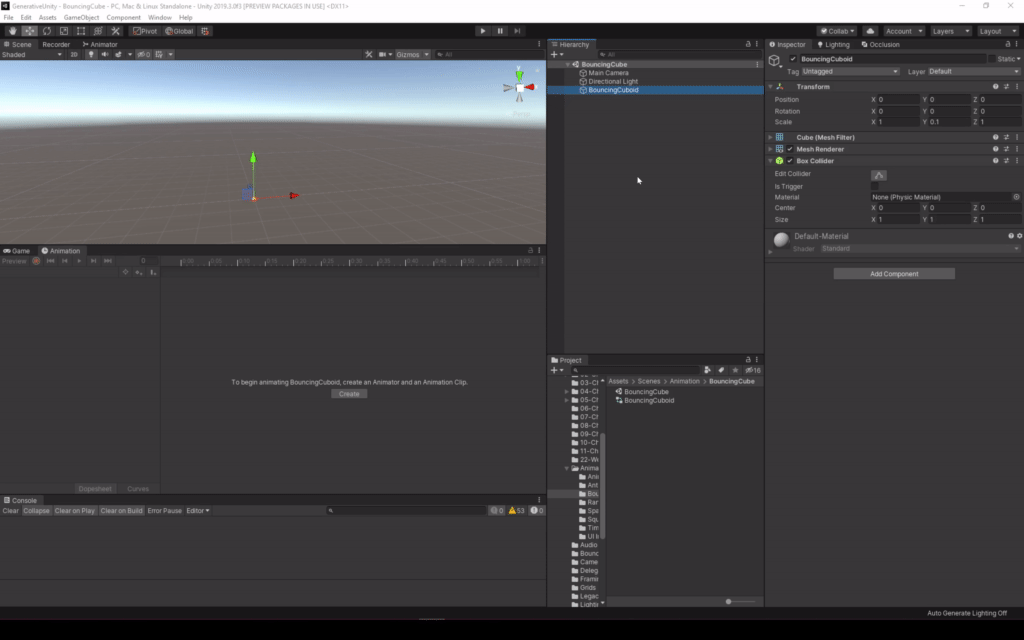This screenshot has width=1024, height=640.
Task: Toggle Clear on Play in Console
Action: 74,511
